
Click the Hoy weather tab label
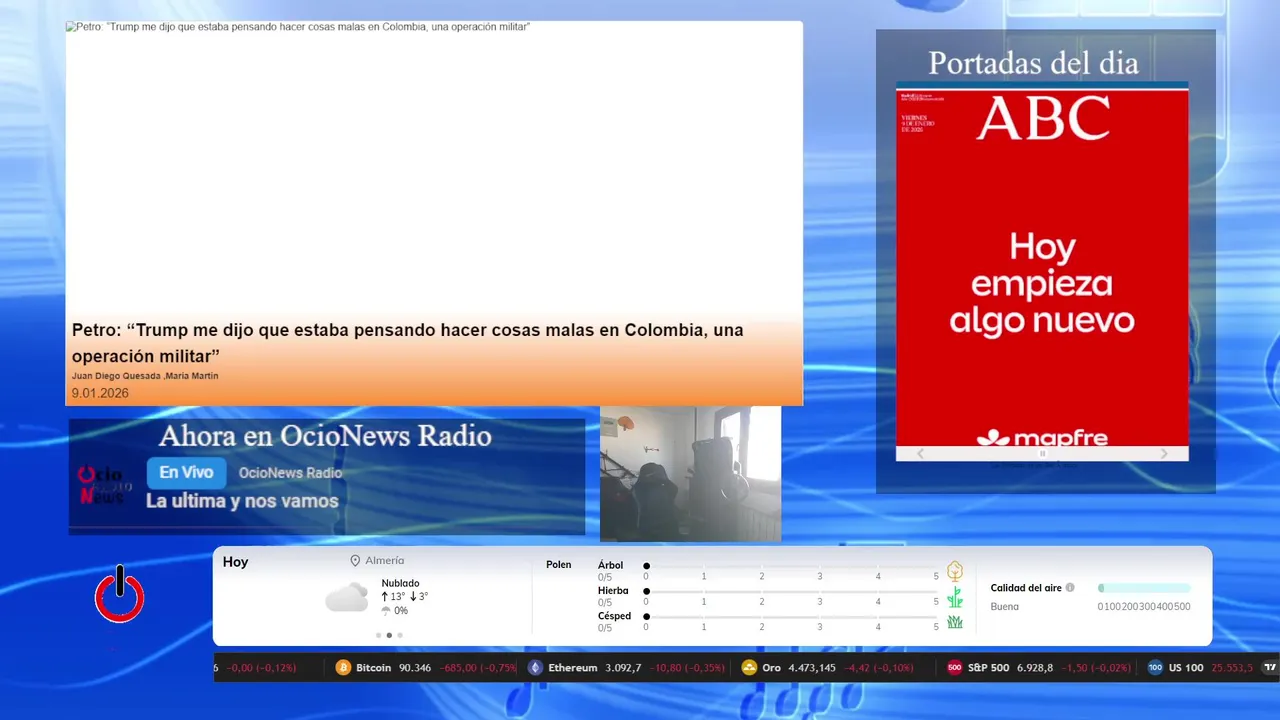click(x=235, y=562)
